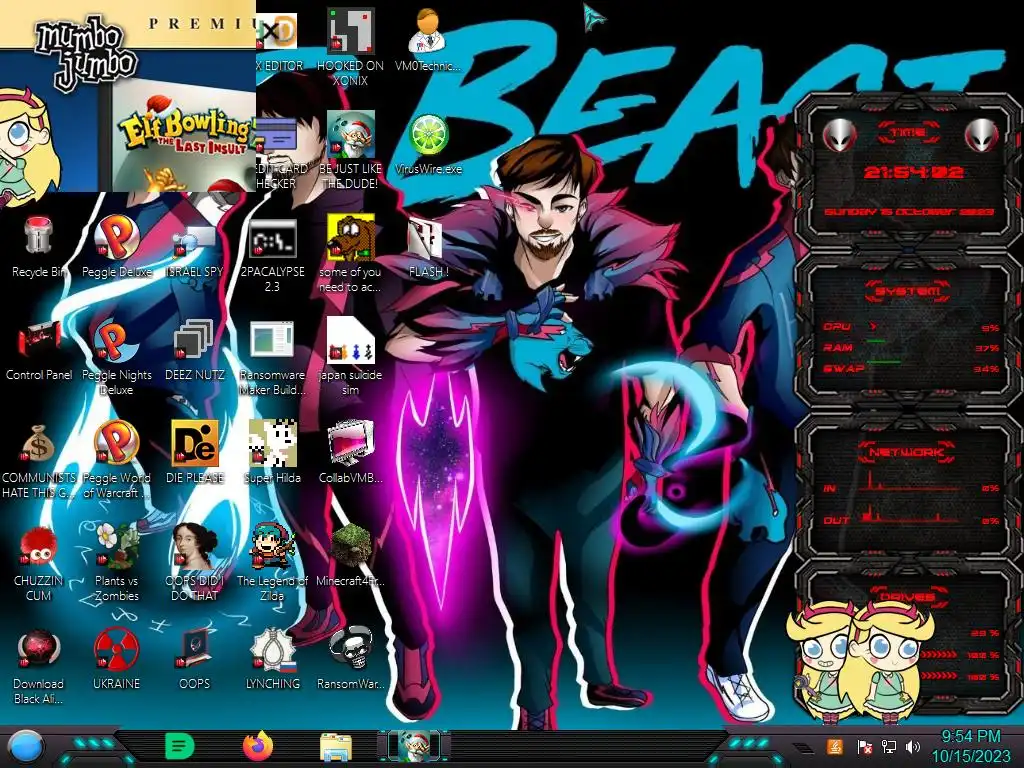Select the Peggle Nights Deluxe icon
The width and height of the screenshot is (1024, 768).
point(116,358)
